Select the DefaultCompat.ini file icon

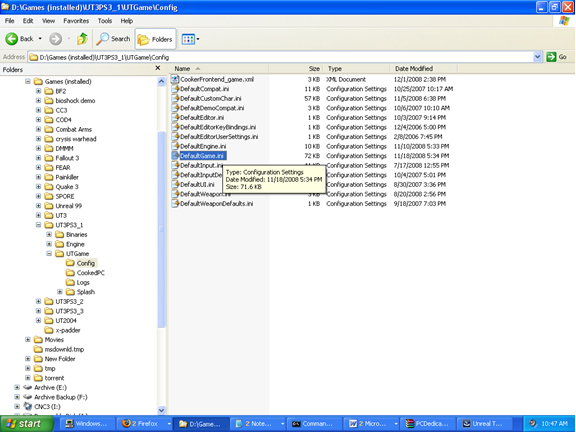(175, 89)
